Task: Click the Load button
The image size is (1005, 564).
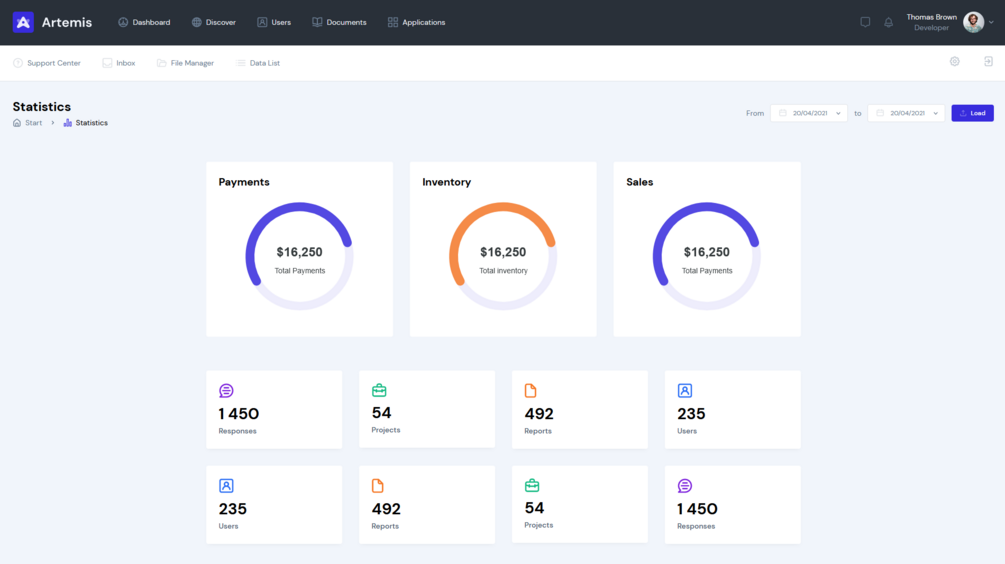Action: (972, 113)
